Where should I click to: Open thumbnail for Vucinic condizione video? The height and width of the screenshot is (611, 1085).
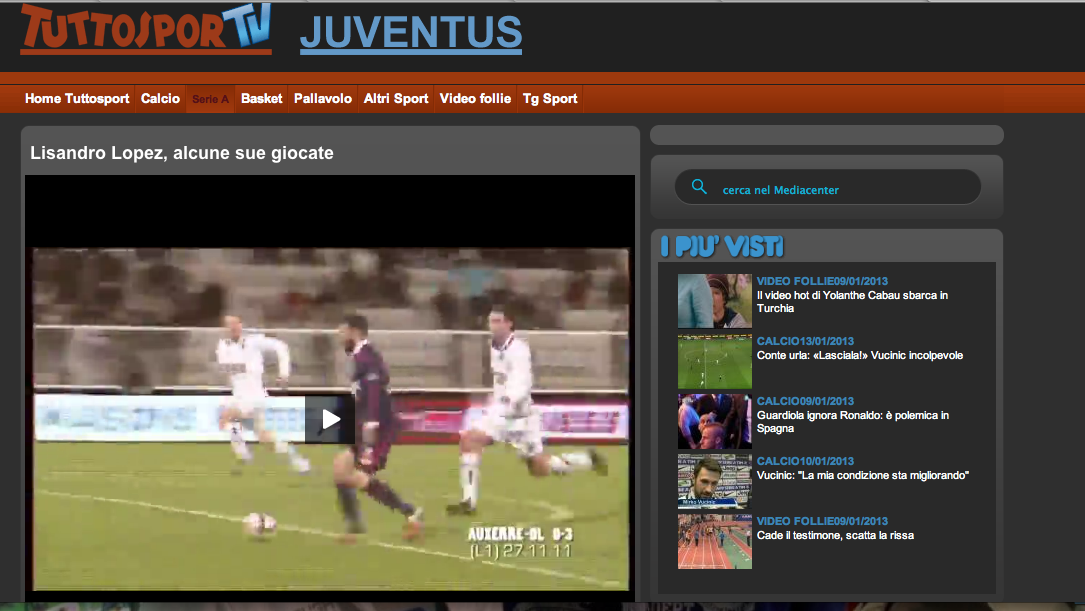714,481
